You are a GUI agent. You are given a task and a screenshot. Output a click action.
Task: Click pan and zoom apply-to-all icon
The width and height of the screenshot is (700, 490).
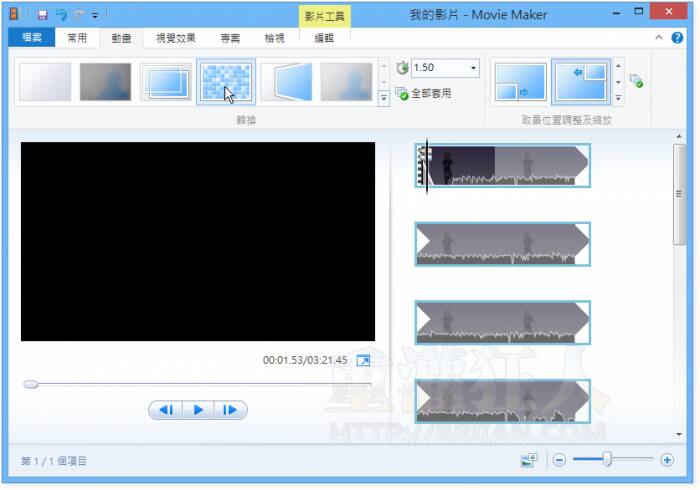coord(636,81)
